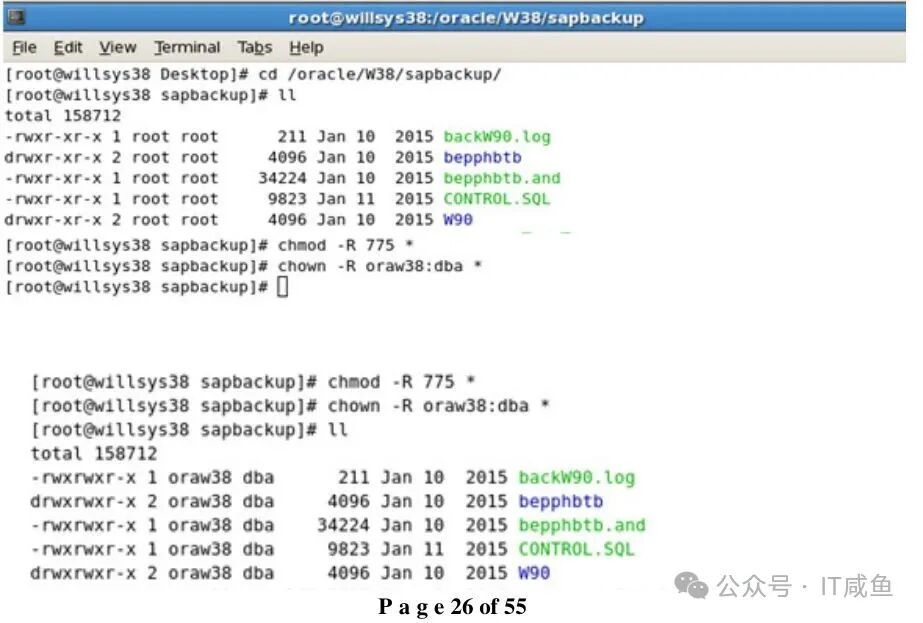Select backW90.log in the oraw38 dba listing

(576, 477)
